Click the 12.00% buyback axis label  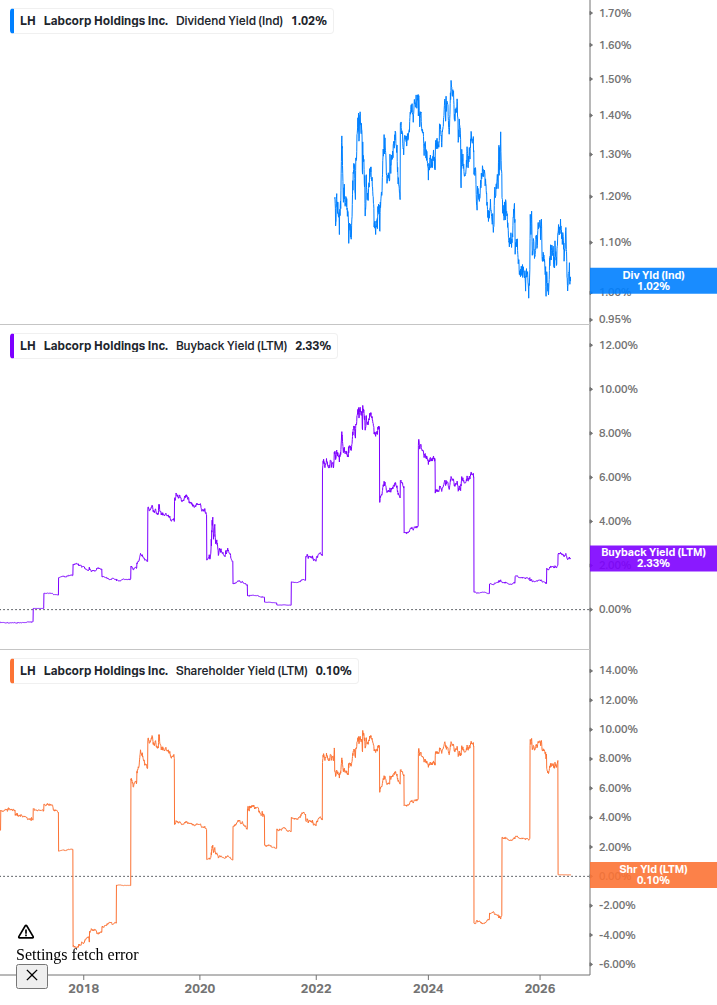tap(618, 345)
